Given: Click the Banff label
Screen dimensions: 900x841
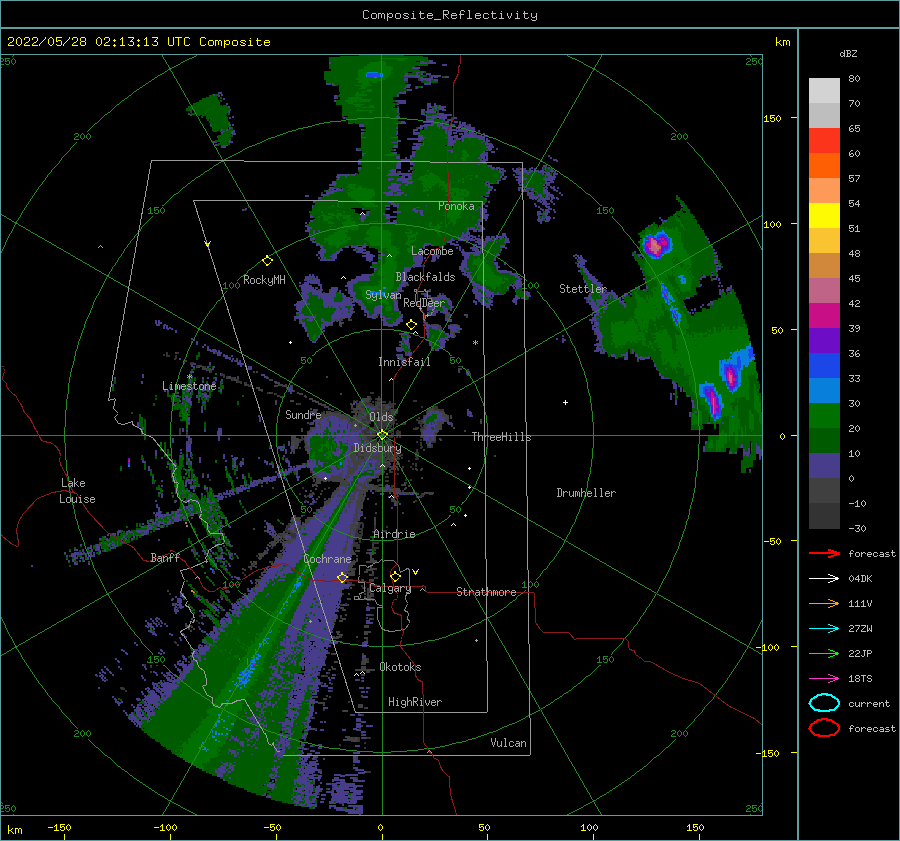Looking at the screenshot, I should 165,557.
